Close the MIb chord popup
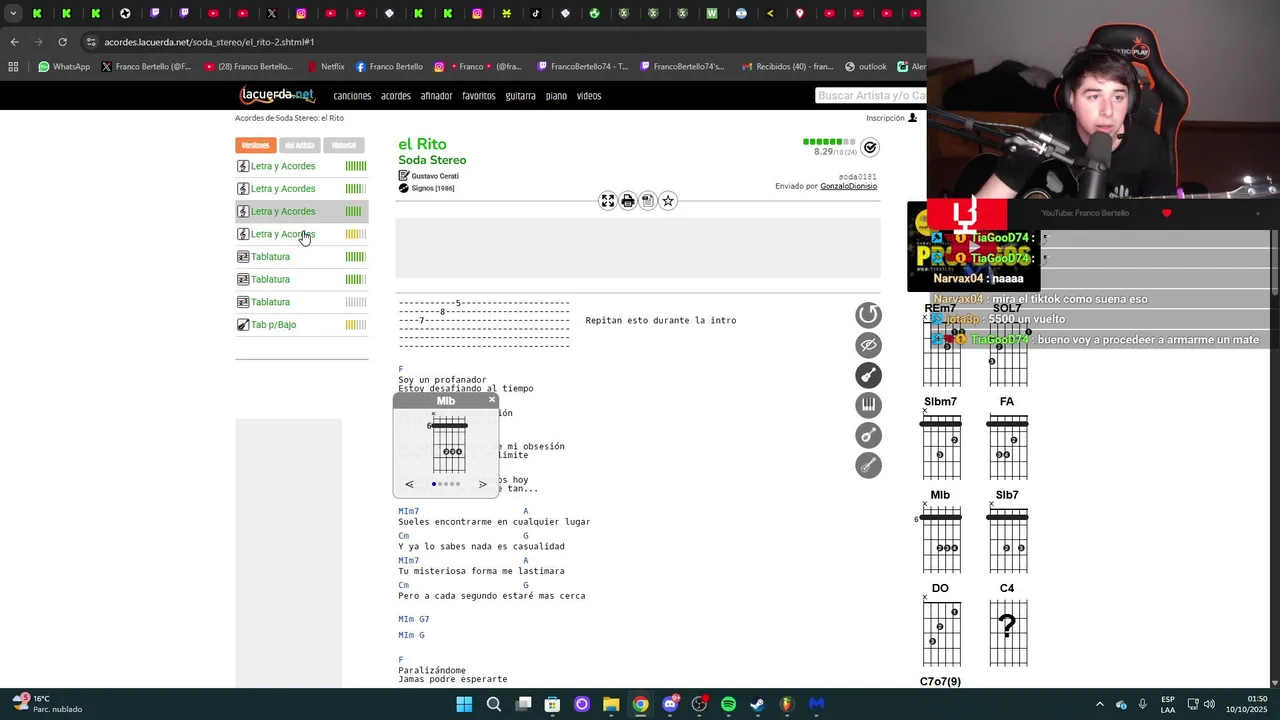The height and width of the screenshot is (720, 1280). pyautogui.click(x=491, y=400)
